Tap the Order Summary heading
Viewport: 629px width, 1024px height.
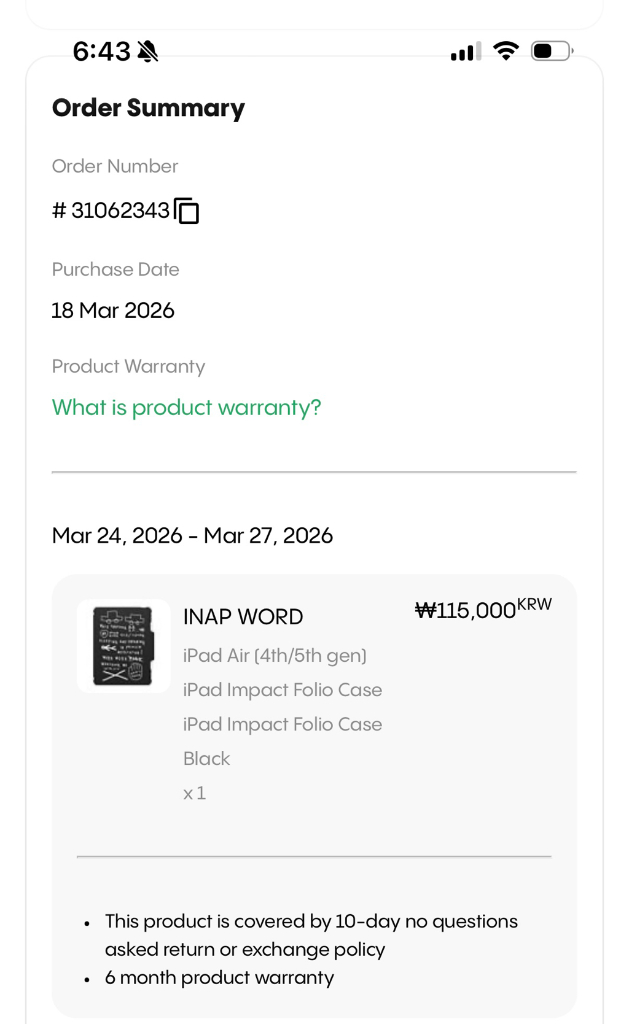(x=148, y=108)
